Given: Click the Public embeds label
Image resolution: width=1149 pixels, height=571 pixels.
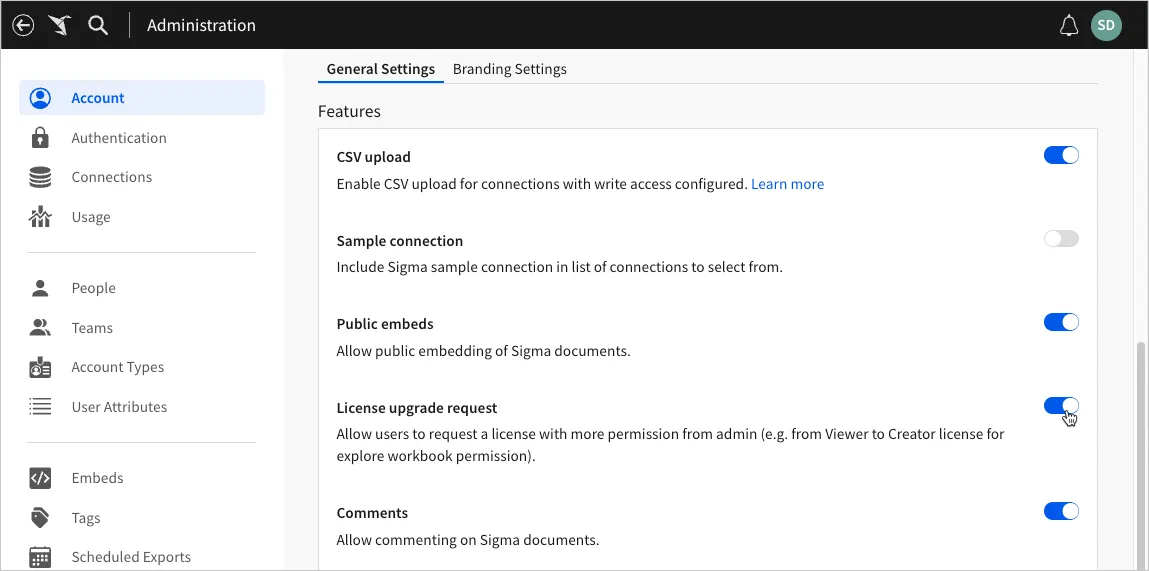Looking at the screenshot, I should click(x=385, y=324).
